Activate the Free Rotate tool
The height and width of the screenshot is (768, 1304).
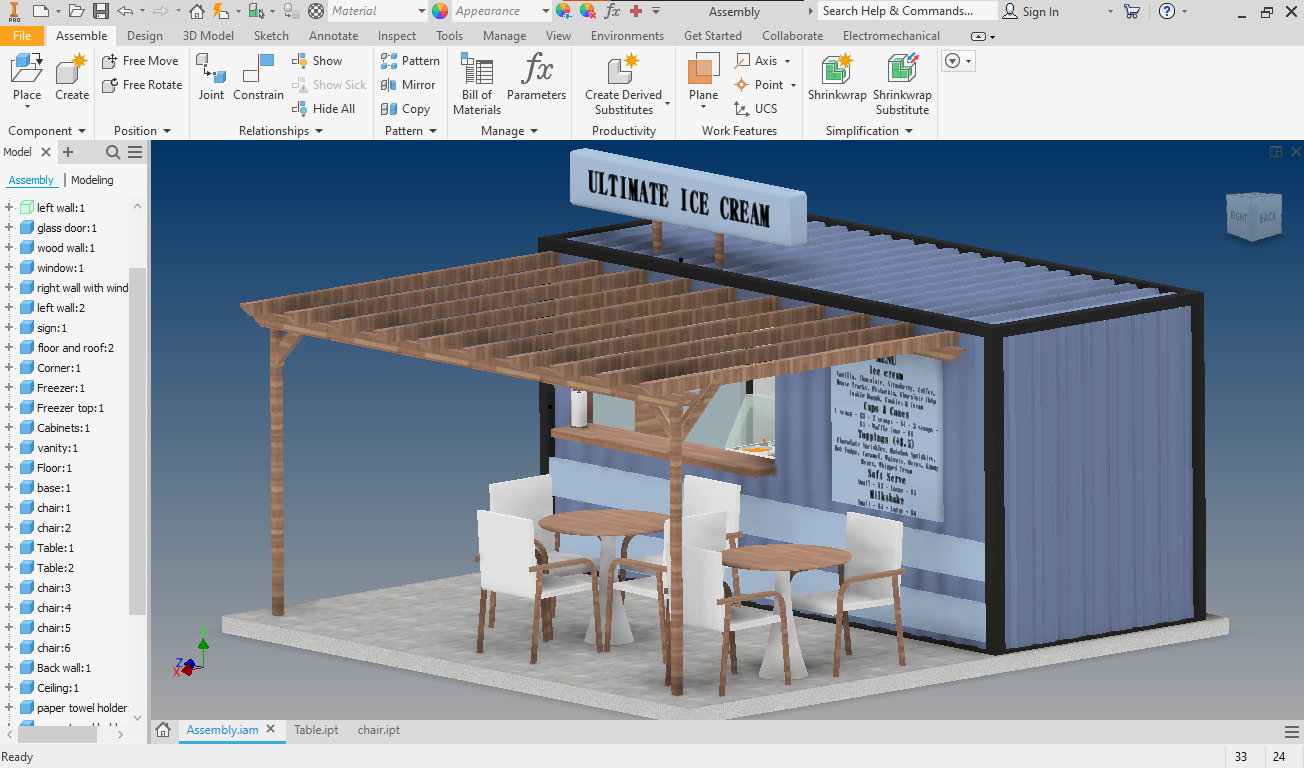[142, 85]
